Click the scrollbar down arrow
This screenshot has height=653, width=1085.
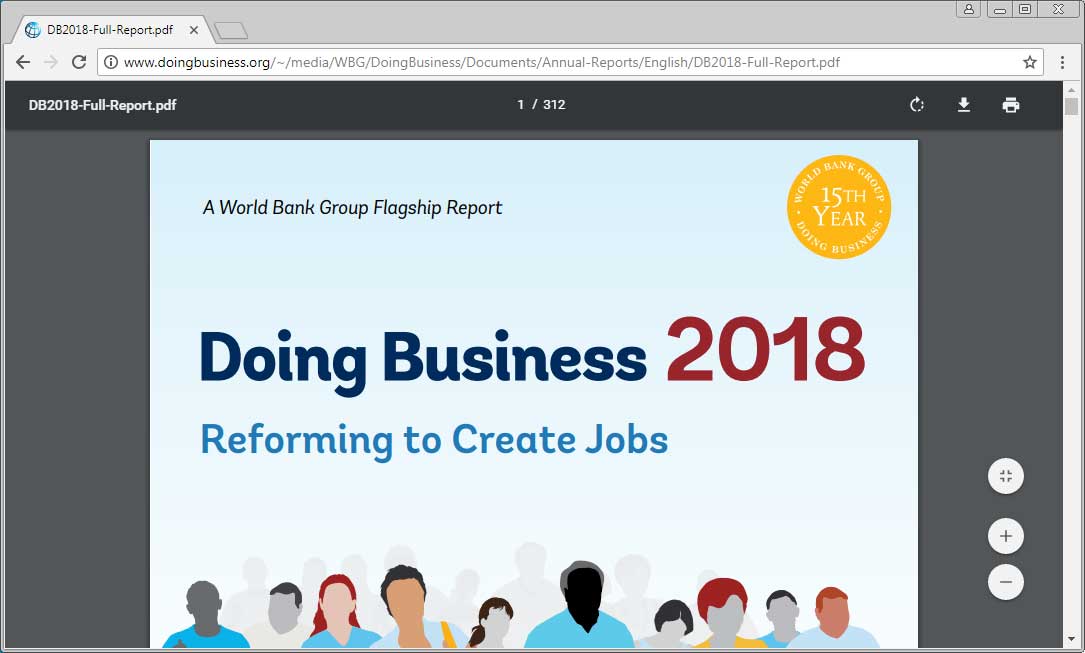(1072, 641)
